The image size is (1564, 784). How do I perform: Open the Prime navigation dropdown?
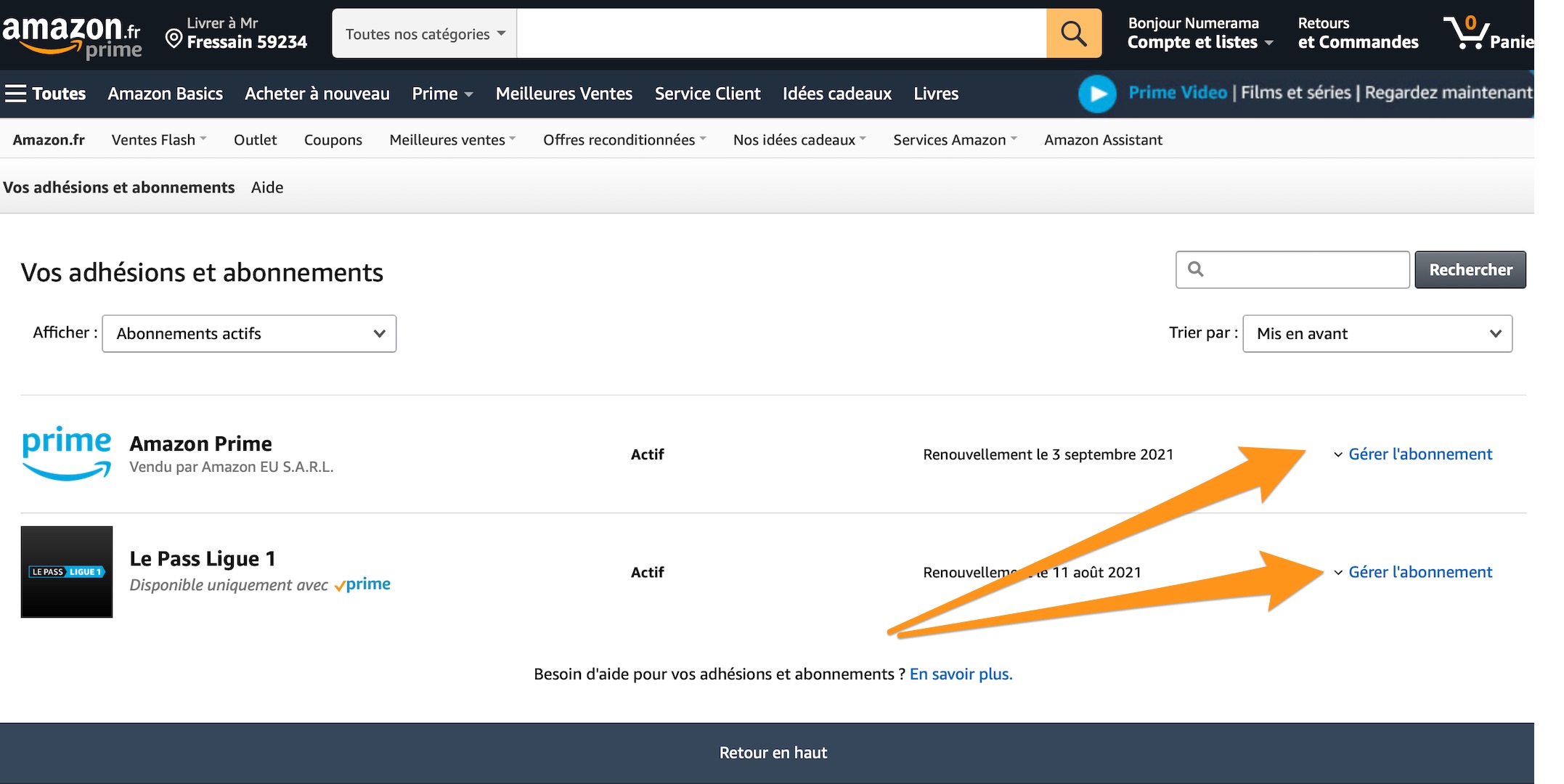coord(442,94)
